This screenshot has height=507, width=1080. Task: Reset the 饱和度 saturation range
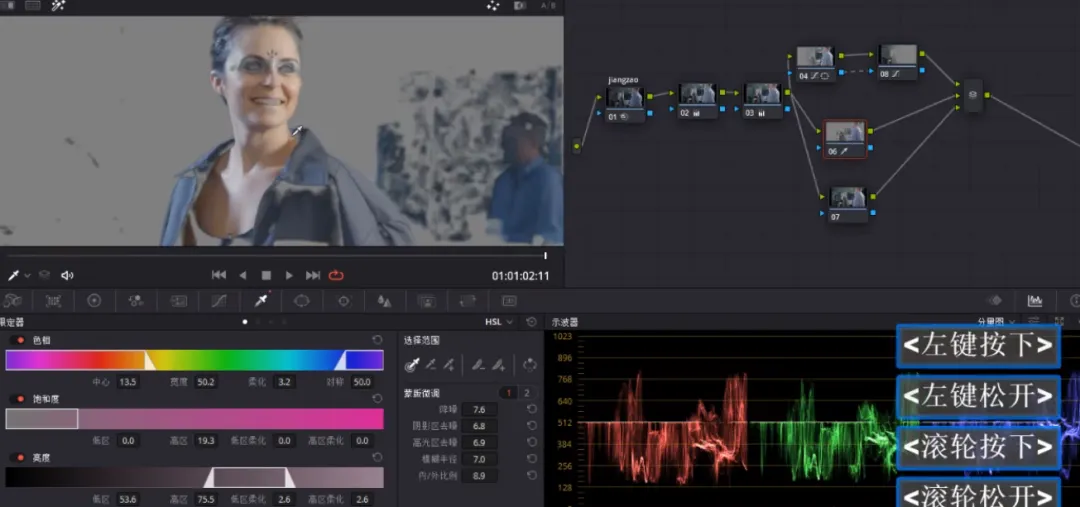click(377, 399)
